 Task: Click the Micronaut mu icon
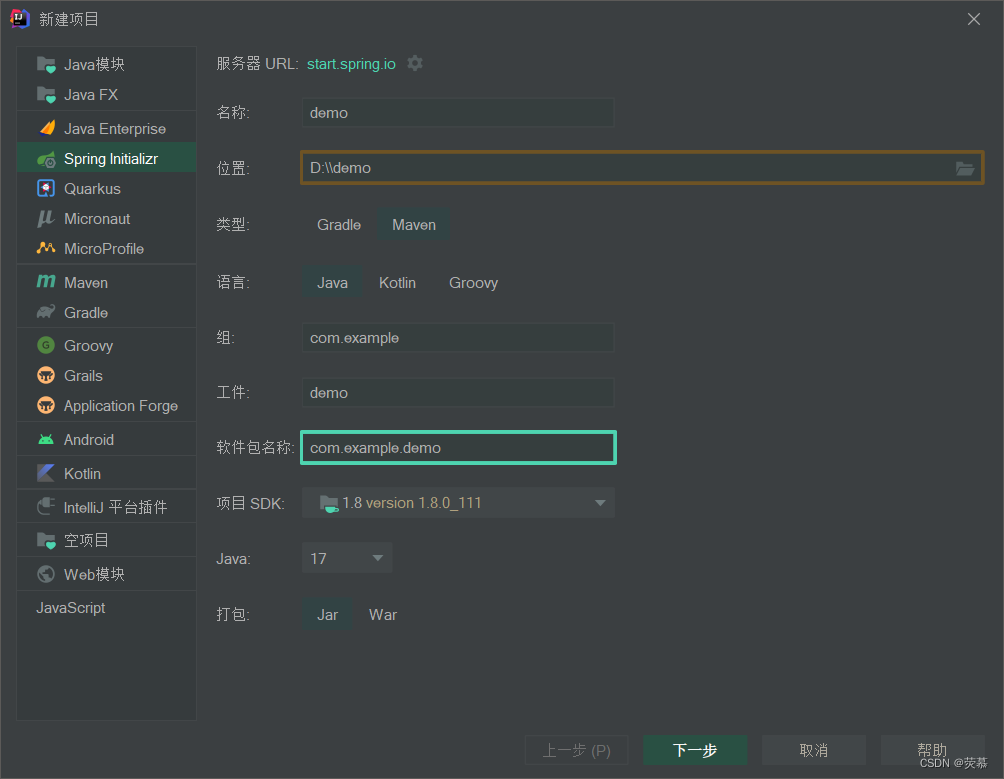tap(46, 219)
